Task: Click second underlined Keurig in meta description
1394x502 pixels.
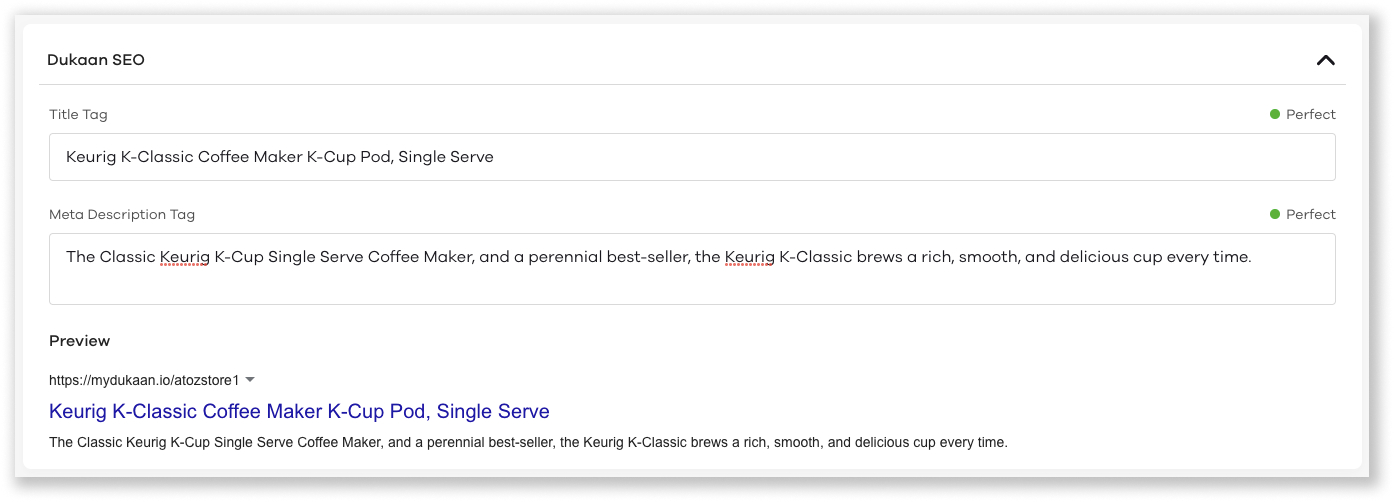Action: 750,257
